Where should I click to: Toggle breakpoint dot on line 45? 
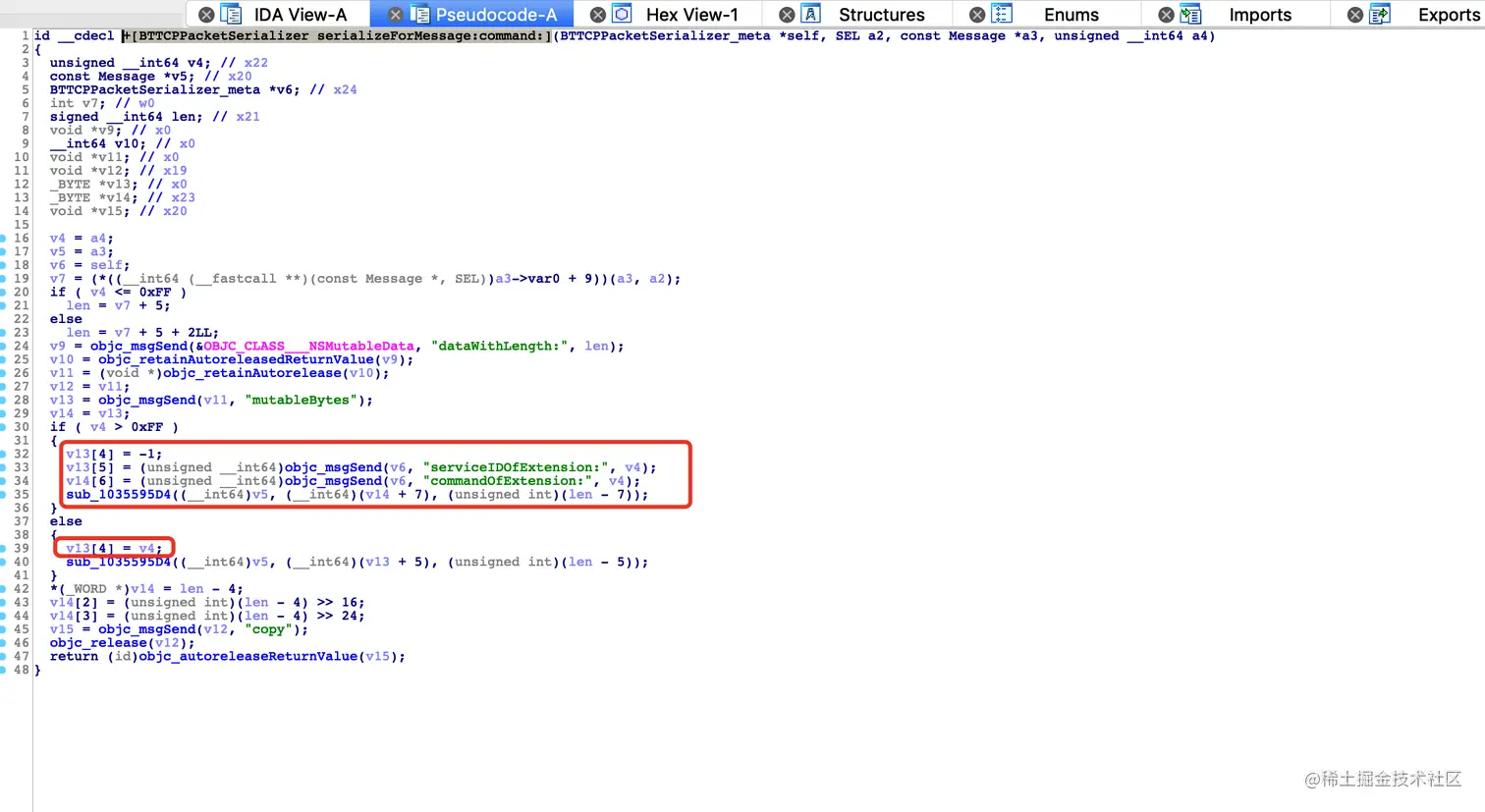tap(3, 629)
